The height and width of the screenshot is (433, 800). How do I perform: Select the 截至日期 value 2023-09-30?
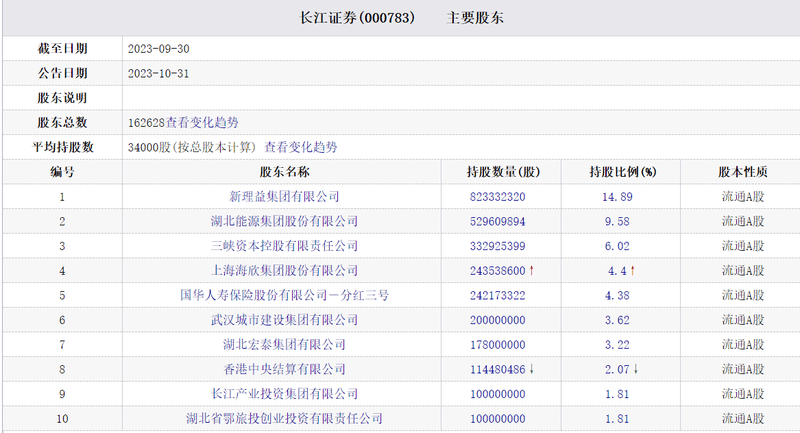click(x=159, y=49)
